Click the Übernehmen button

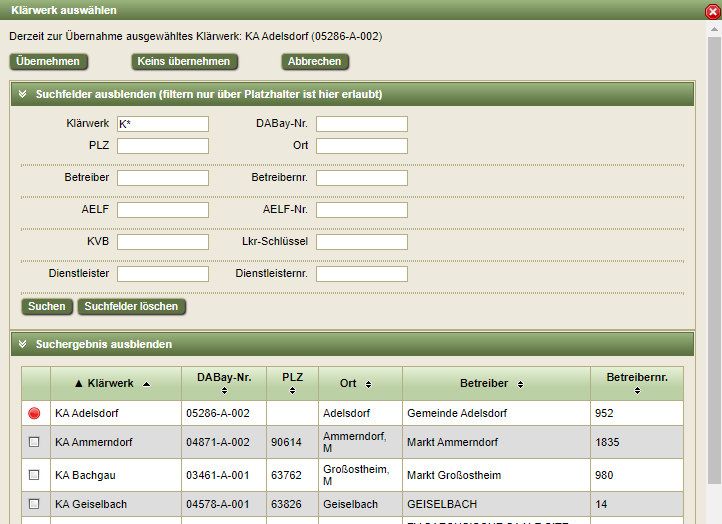click(48, 61)
